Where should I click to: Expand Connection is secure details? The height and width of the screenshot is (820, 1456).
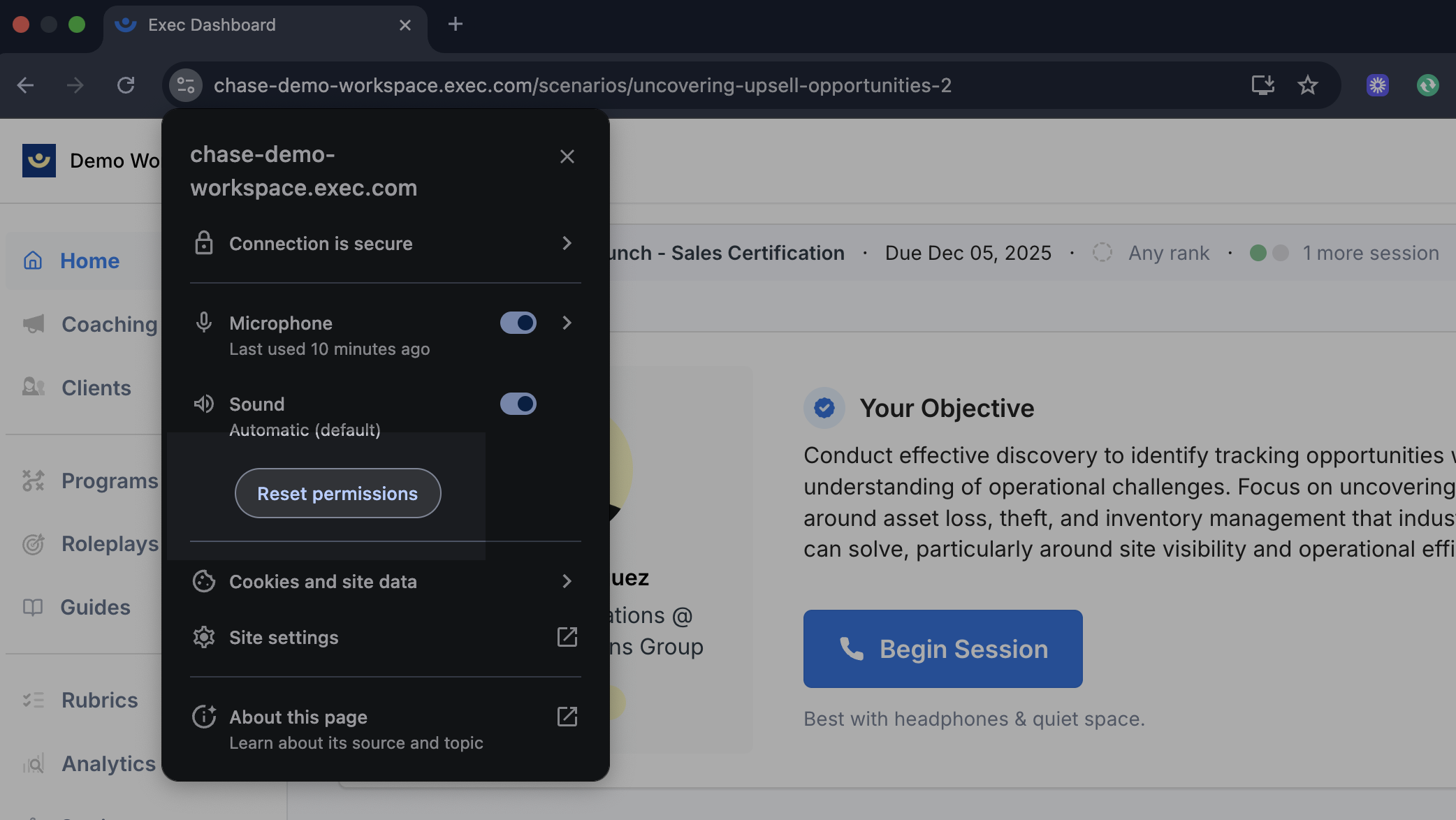tap(567, 243)
